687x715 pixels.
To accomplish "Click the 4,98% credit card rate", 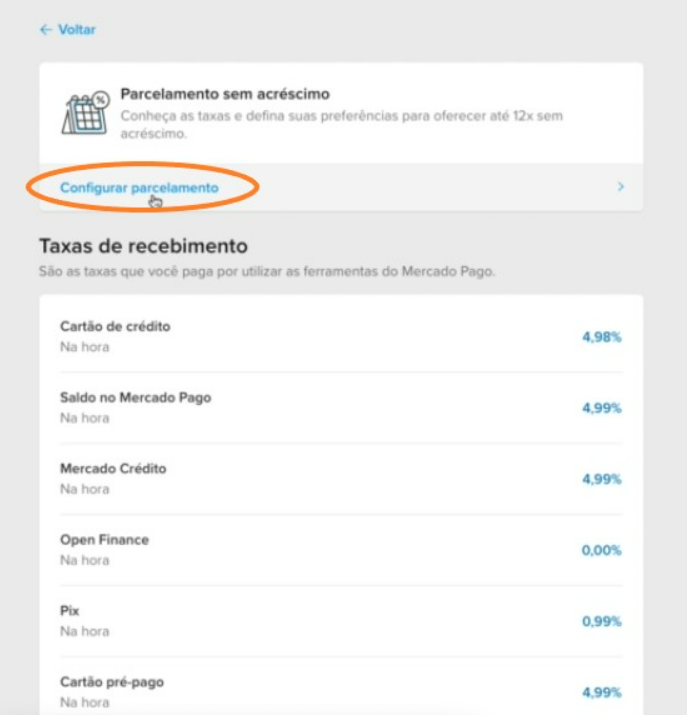I will click(601, 337).
